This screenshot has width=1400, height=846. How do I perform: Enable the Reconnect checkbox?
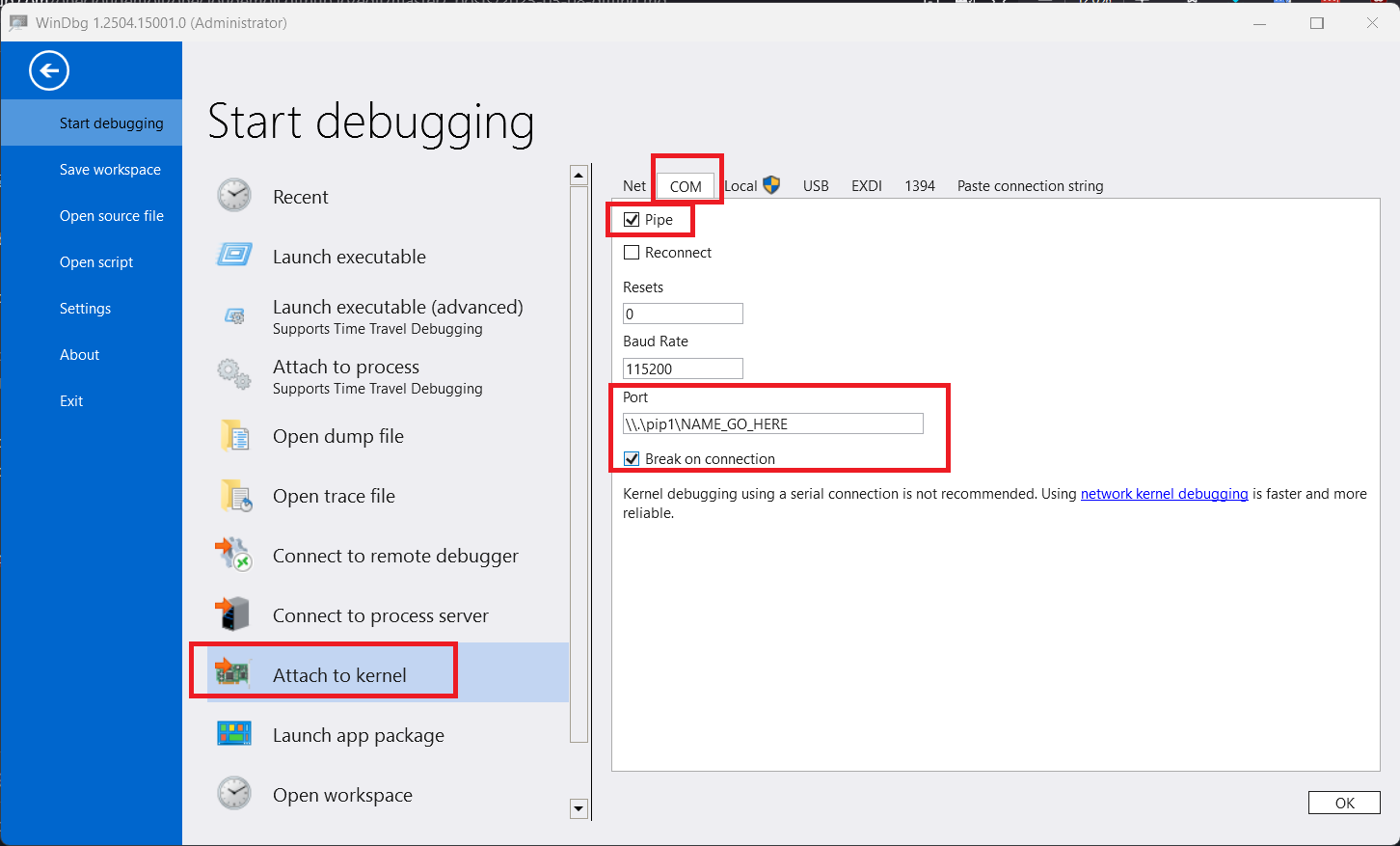pos(632,253)
